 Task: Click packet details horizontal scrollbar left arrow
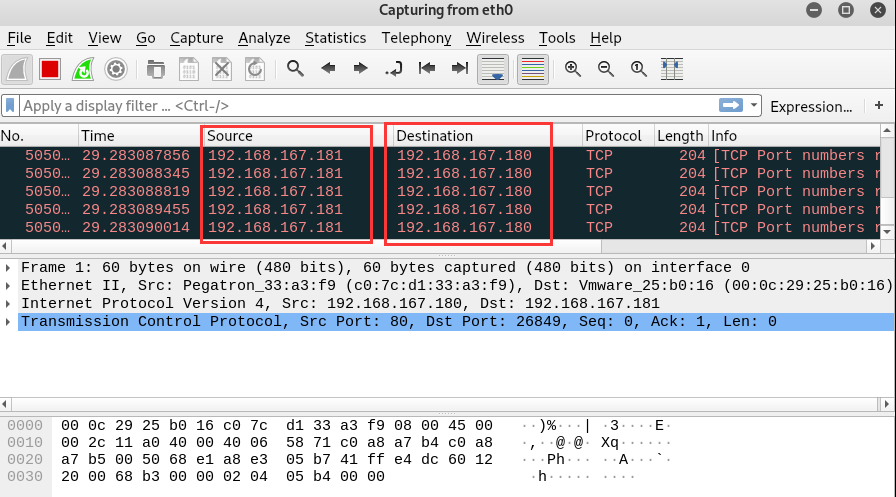coord(5,404)
